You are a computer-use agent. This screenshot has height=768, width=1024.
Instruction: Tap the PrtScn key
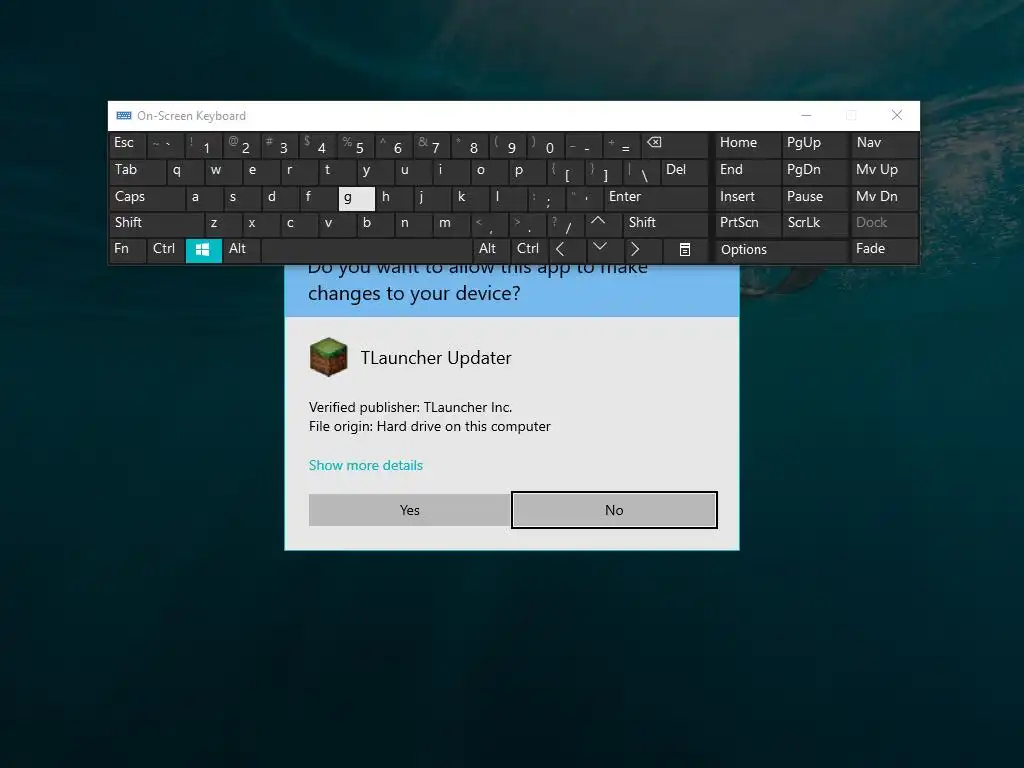click(748, 223)
